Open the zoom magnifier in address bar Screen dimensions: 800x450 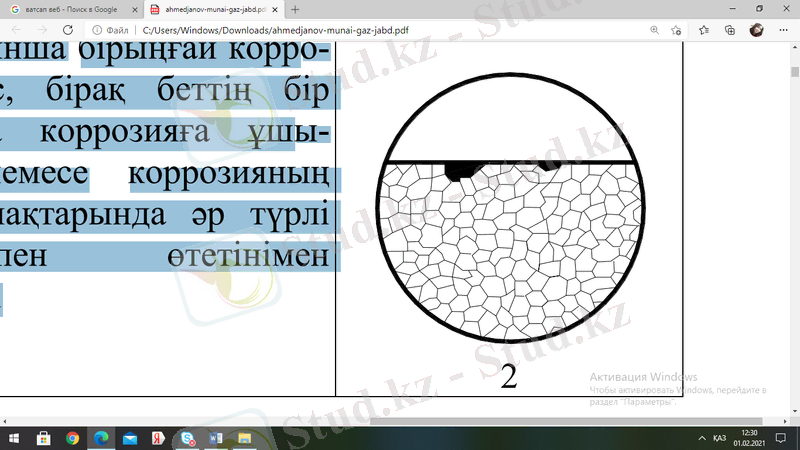point(654,30)
